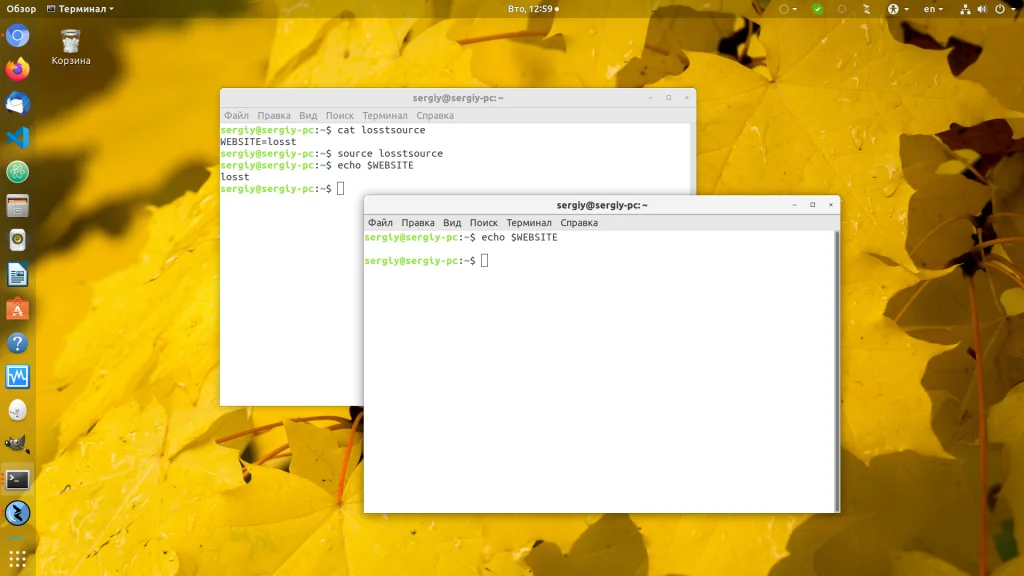Image resolution: width=1024 pixels, height=576 pixels.
Task: Open the Корзина trash desktop icon
Action: click(71, 47)
